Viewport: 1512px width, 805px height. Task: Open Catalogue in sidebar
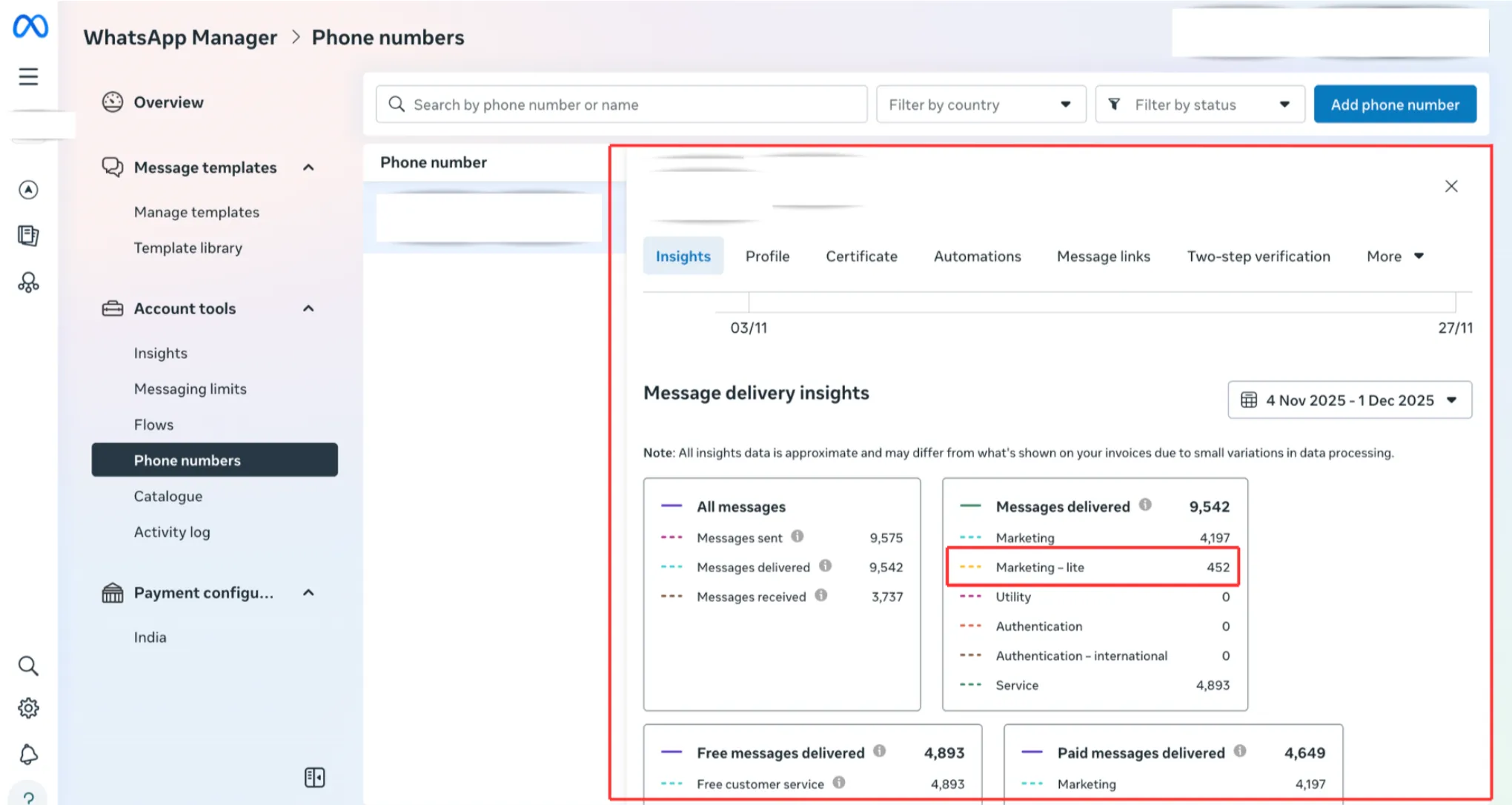pos(168,496)
